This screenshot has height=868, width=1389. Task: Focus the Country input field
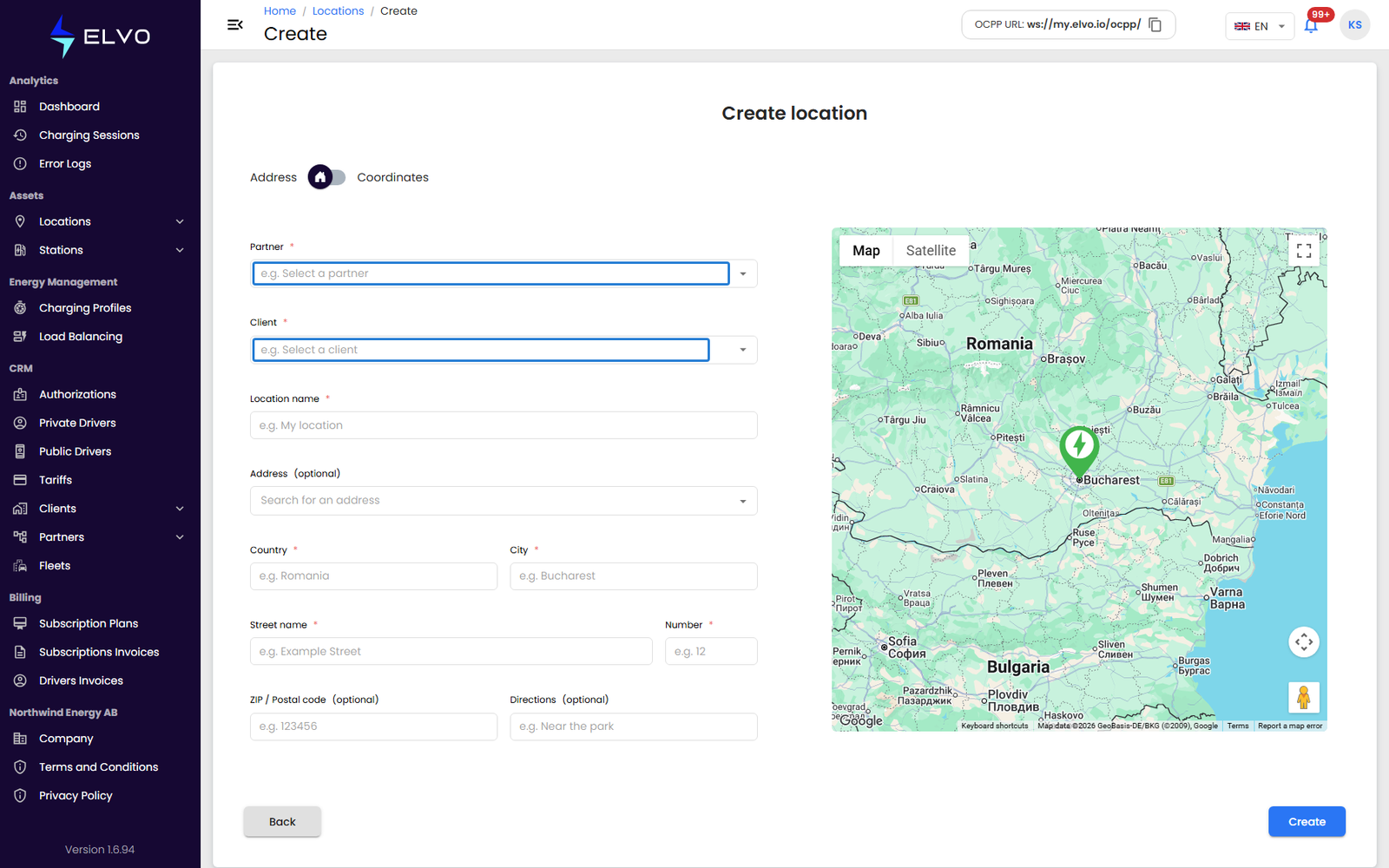[x=373, y=576]
